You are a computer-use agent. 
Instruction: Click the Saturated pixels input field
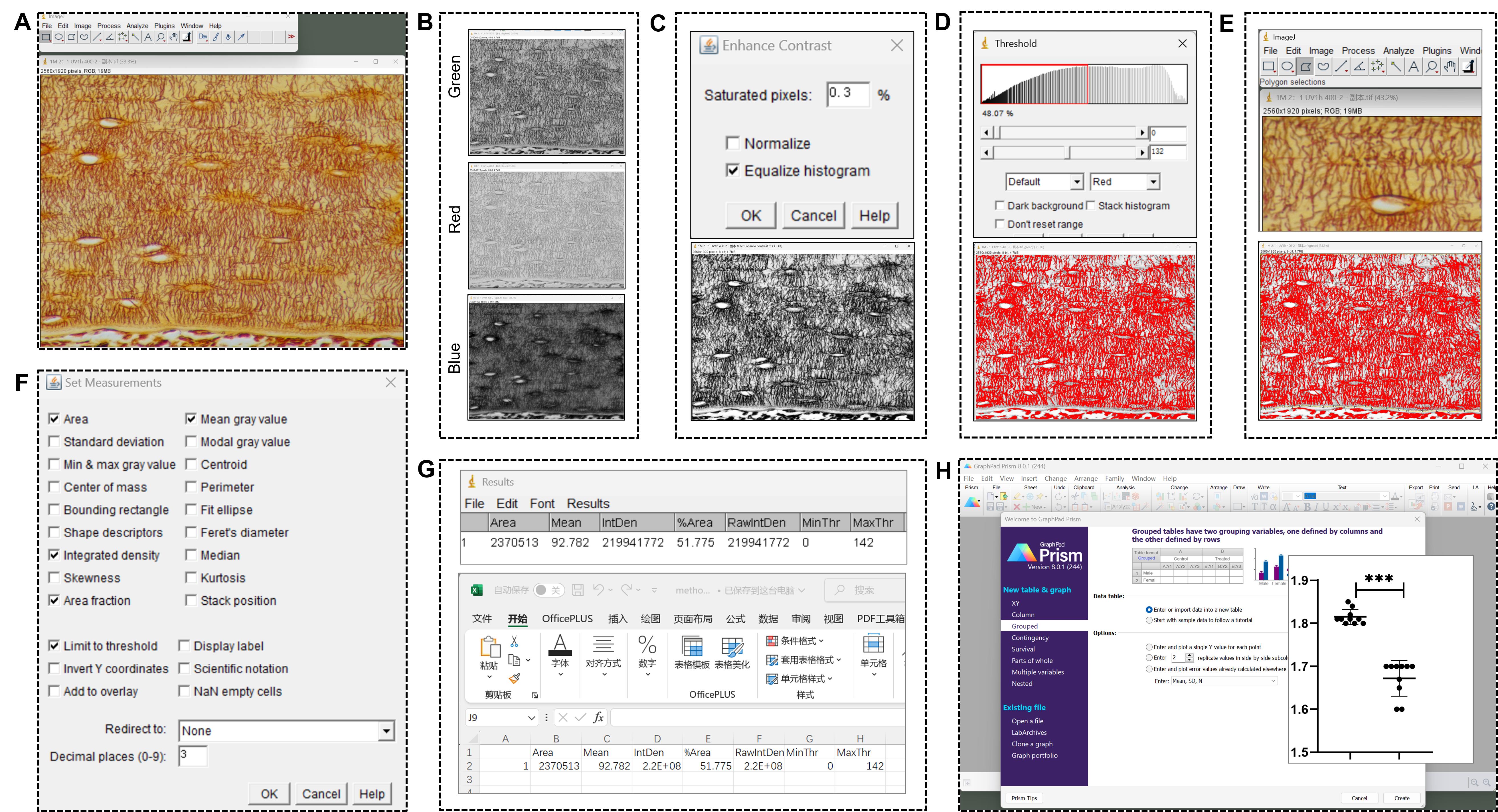(849, 94)
